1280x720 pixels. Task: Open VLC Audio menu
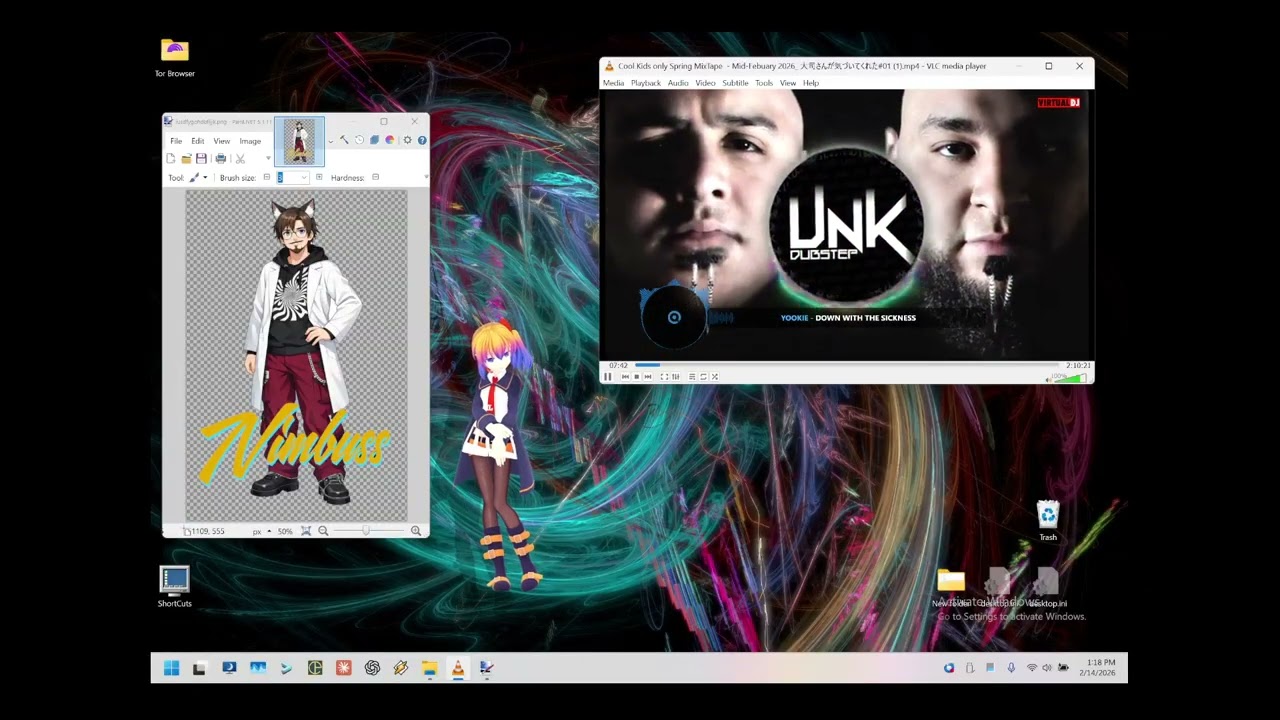pos(678,83)
